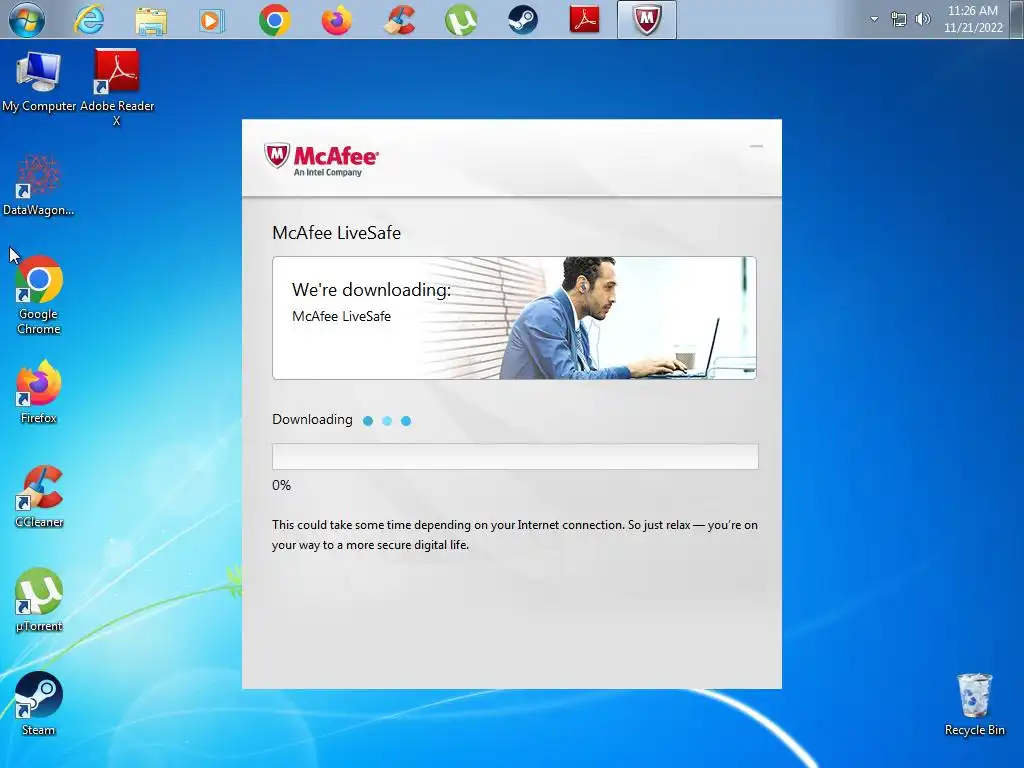Viewport: 1024px width, 768px height.
Task: Click the 'An Intel Company' tagline
Action: [x=327, y=172]
